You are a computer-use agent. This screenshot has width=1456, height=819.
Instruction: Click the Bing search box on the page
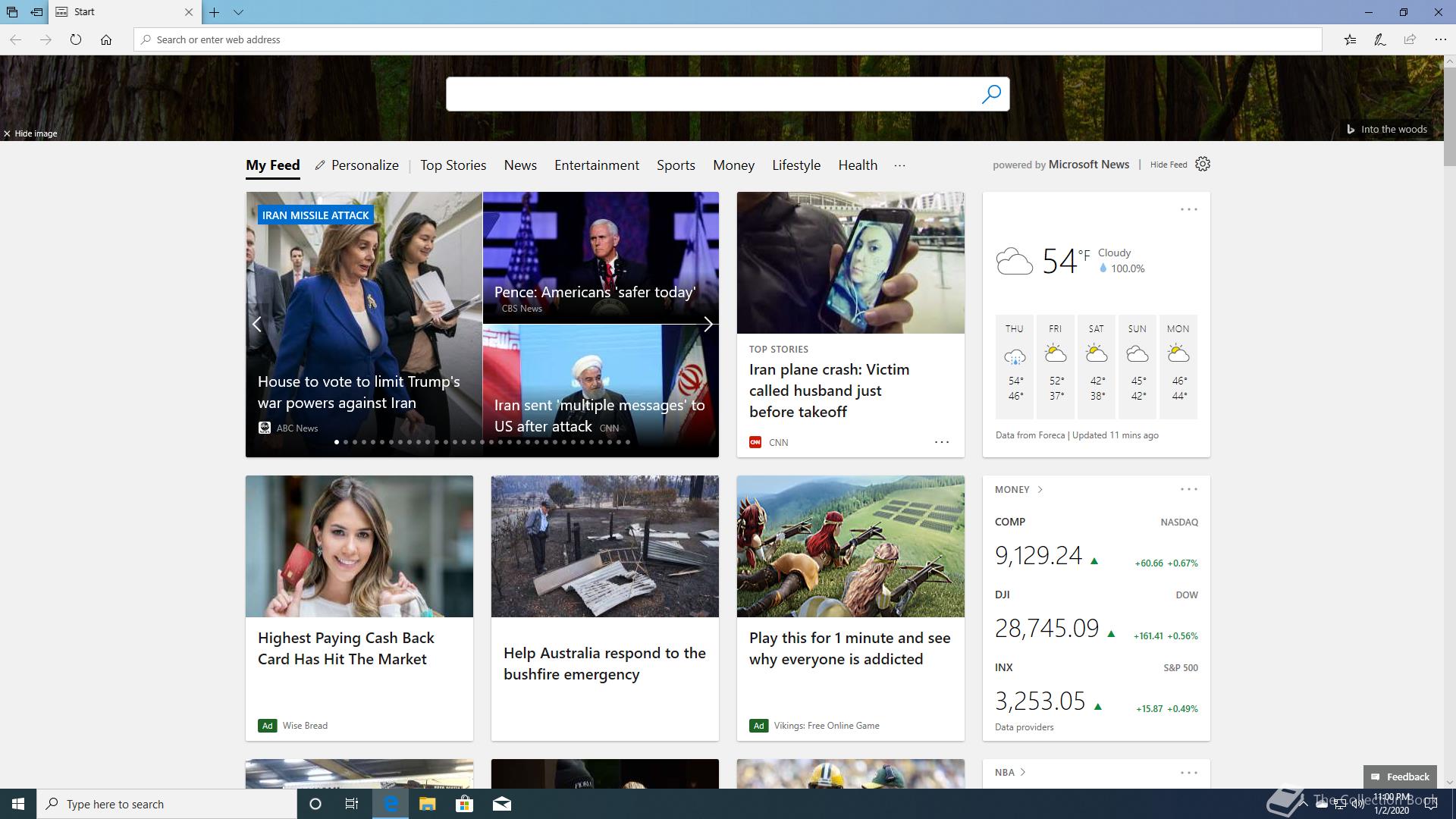(713, 94)
